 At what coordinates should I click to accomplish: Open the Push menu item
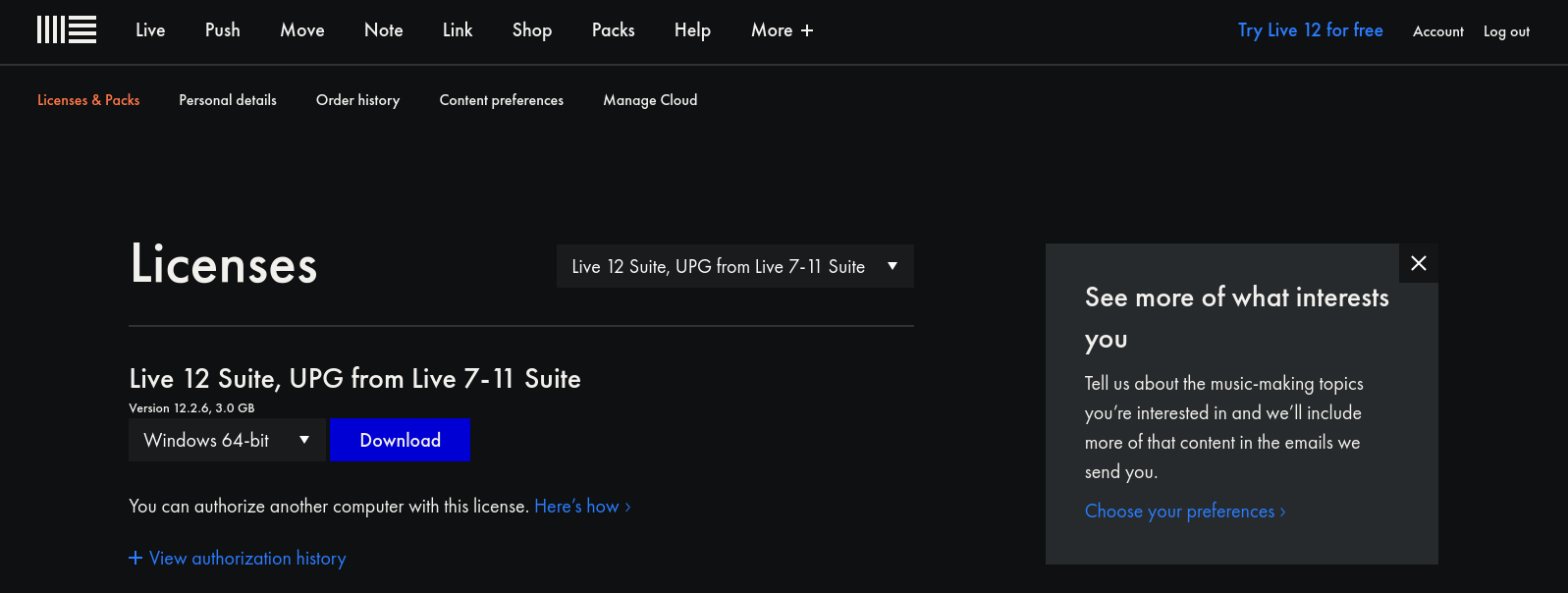pyautogui.click(x=223, y=30)
